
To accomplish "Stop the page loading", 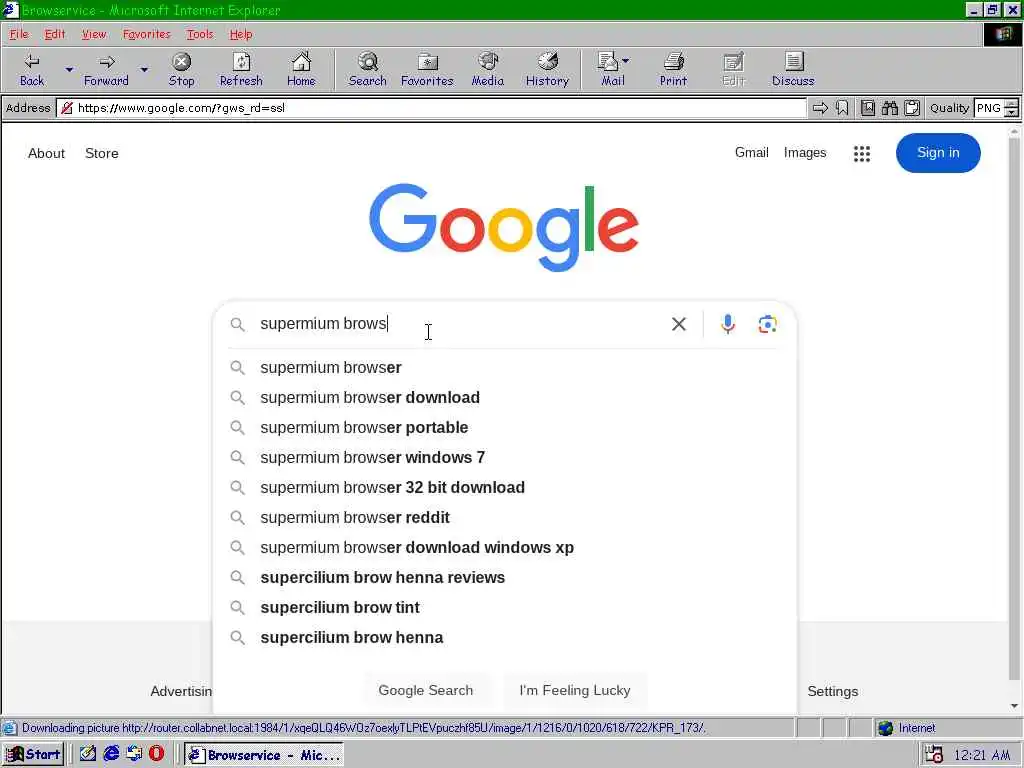I will tap(181, 69).
